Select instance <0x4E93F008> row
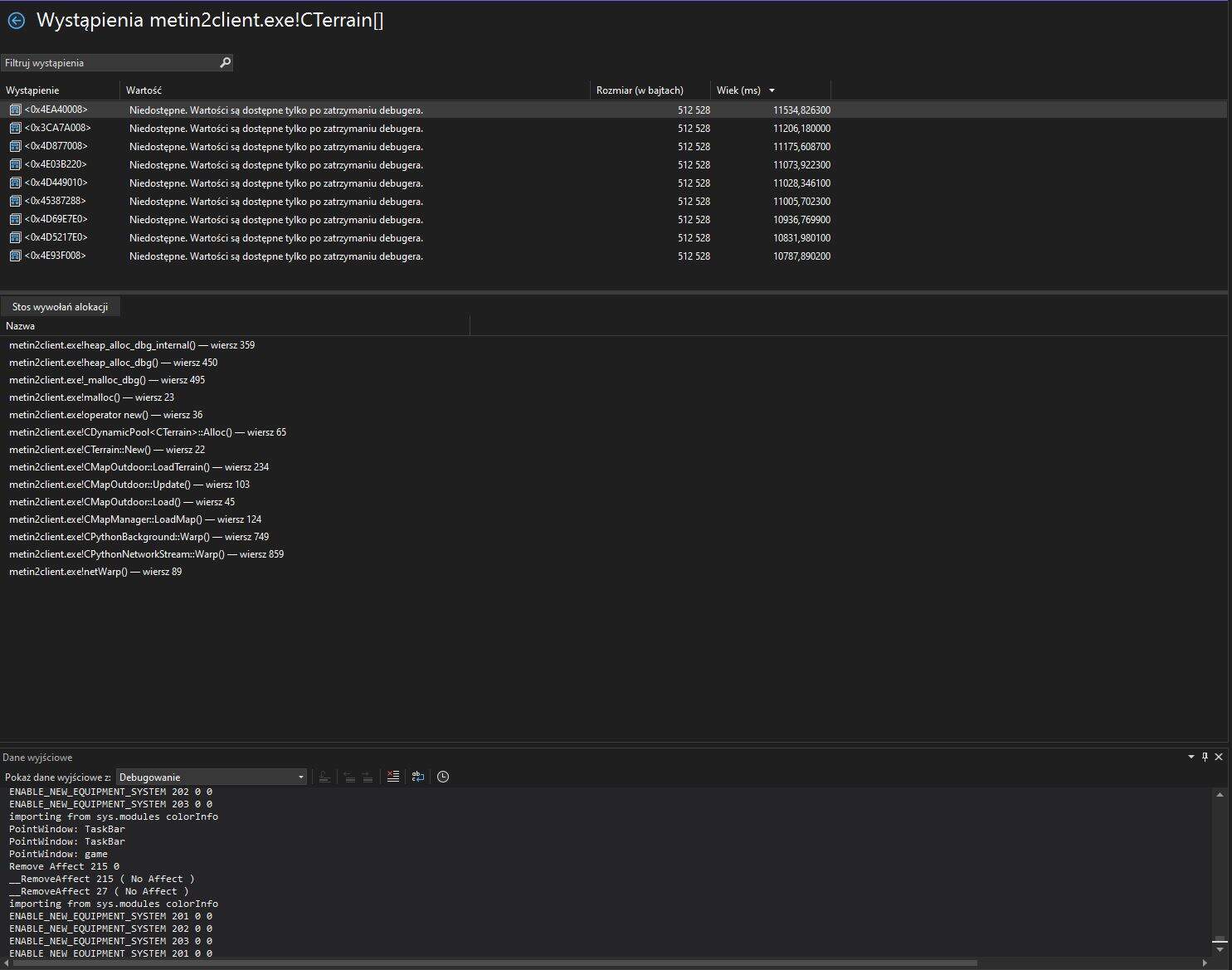Image resolution: width=1232 pixels, height=970 pixels. tap(614, 256)
